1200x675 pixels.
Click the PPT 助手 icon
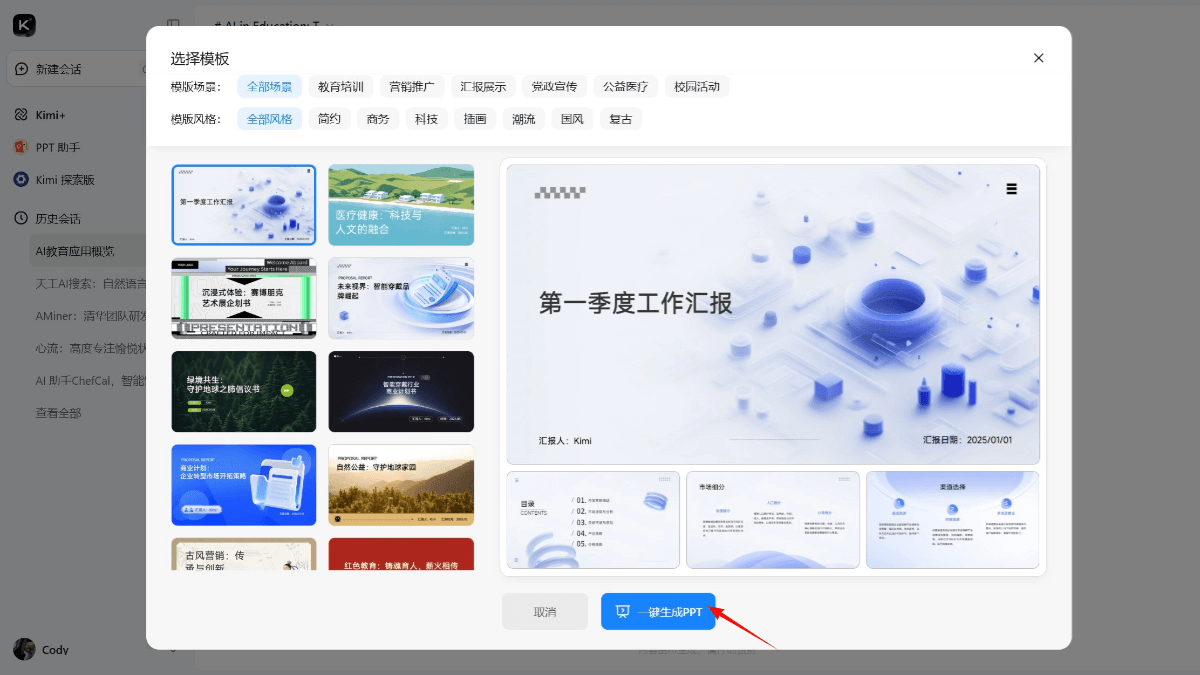pyautogui.click(x=21, y=147)
